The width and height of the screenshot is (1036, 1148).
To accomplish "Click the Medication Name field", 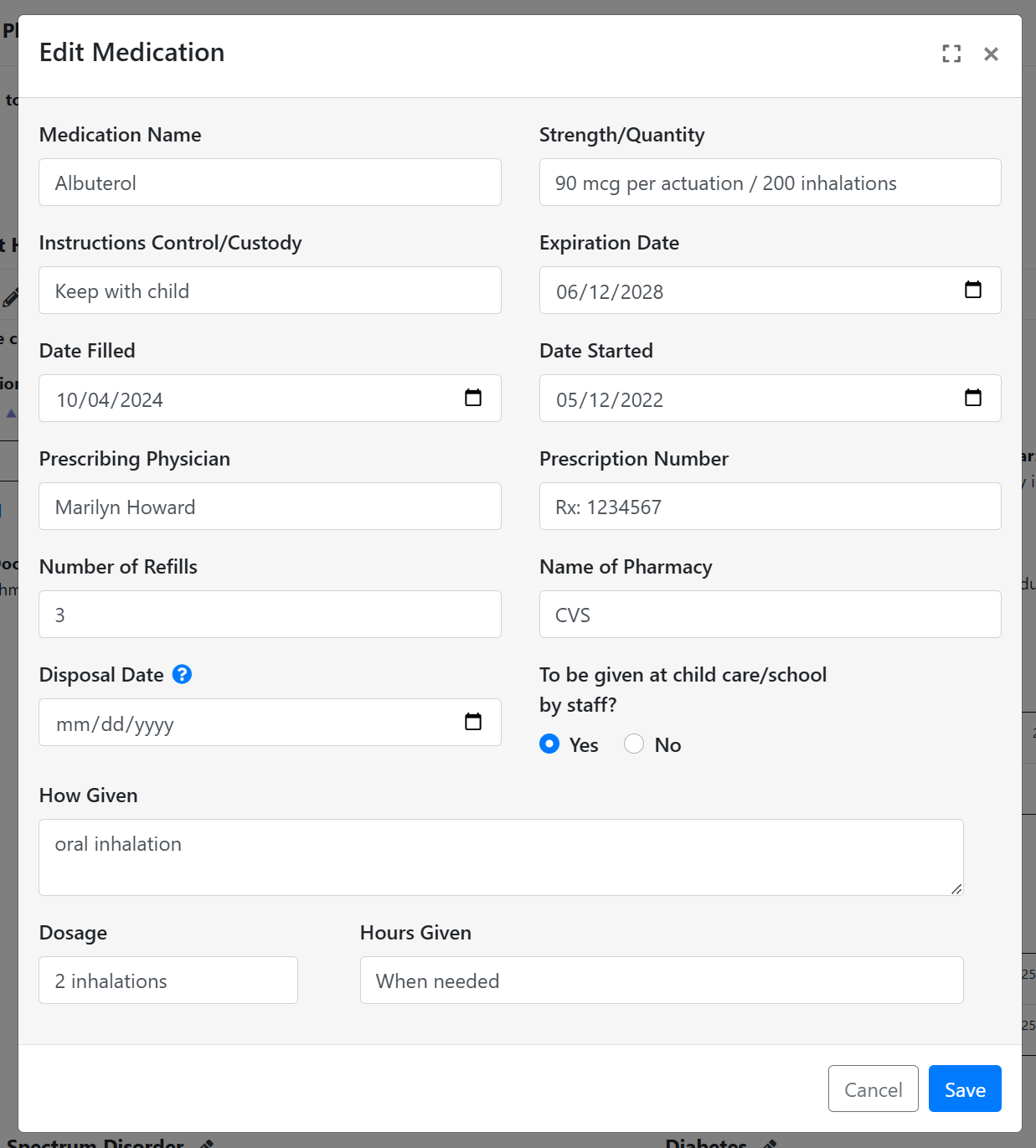I will [270, 183].
